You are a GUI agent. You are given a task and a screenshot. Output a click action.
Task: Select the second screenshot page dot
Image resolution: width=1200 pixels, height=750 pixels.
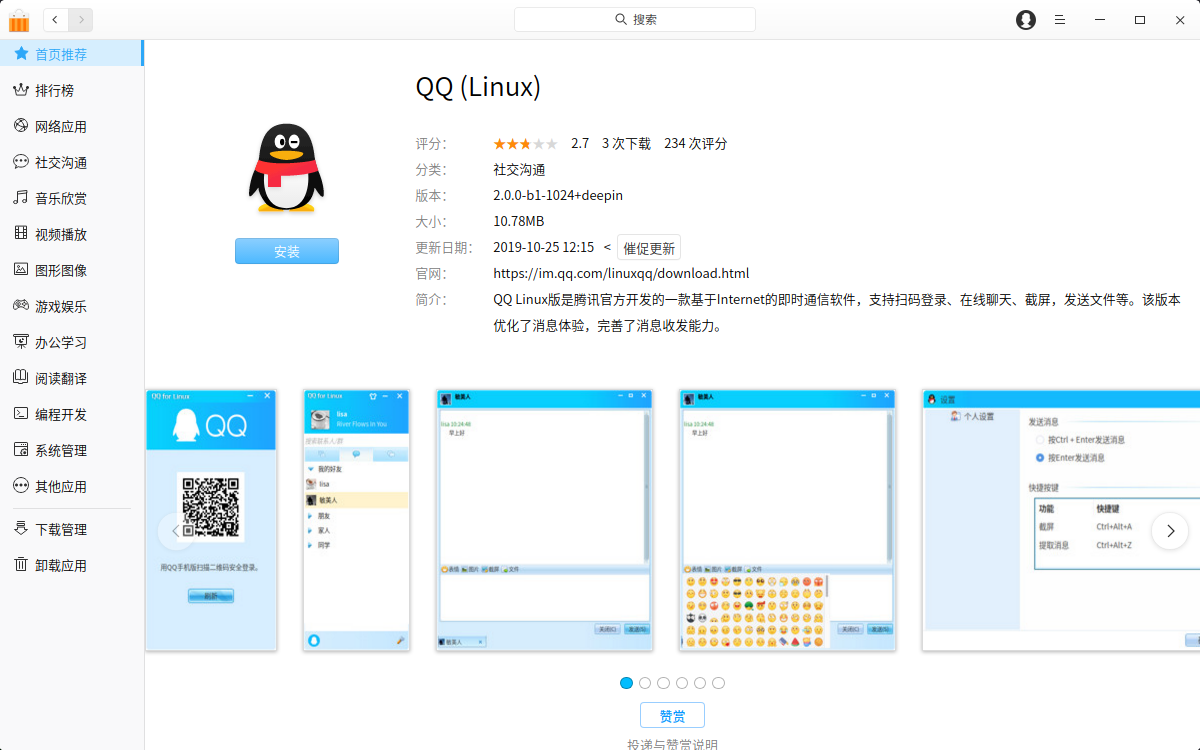point(645,683)
